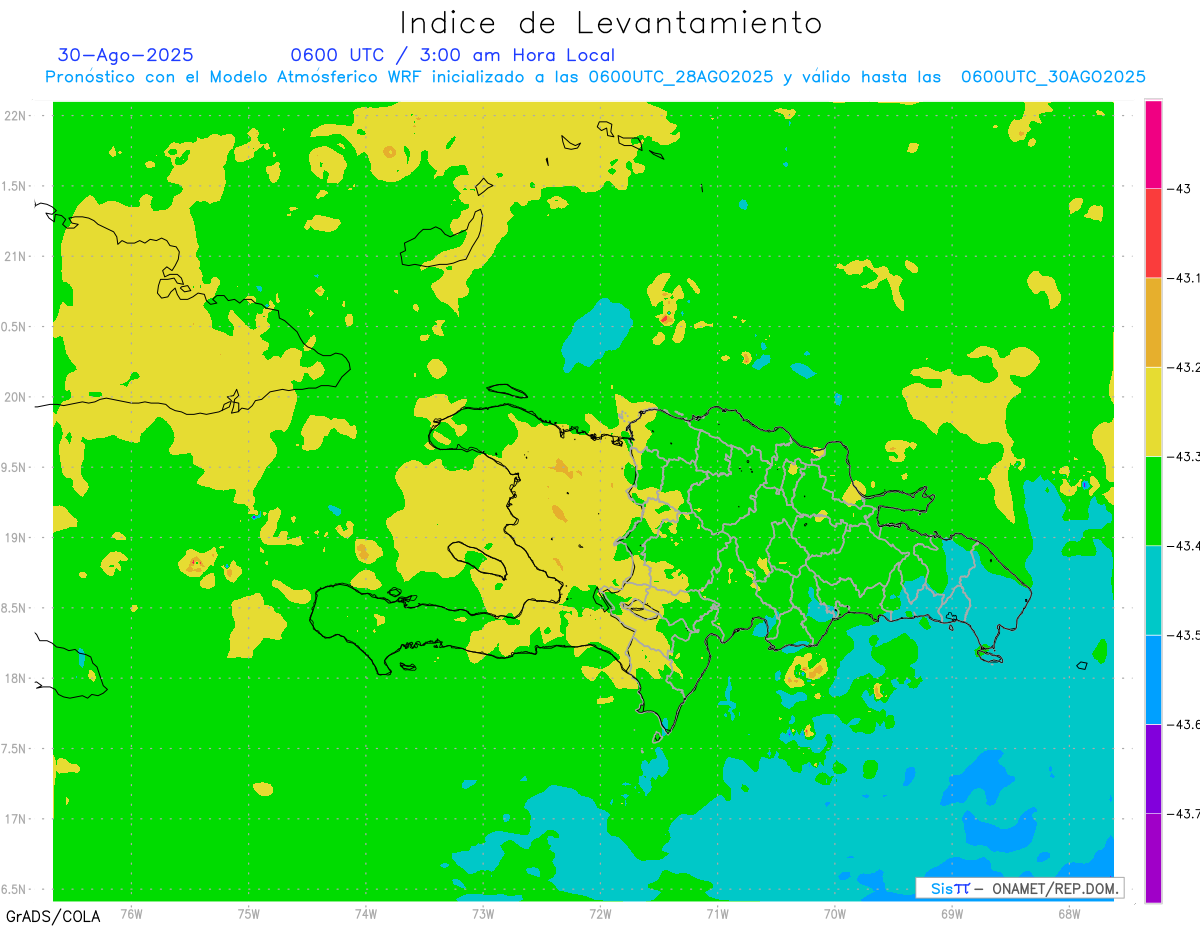Click the '-43.1' legend value
1200x927 pixels.
[1183, 278]
